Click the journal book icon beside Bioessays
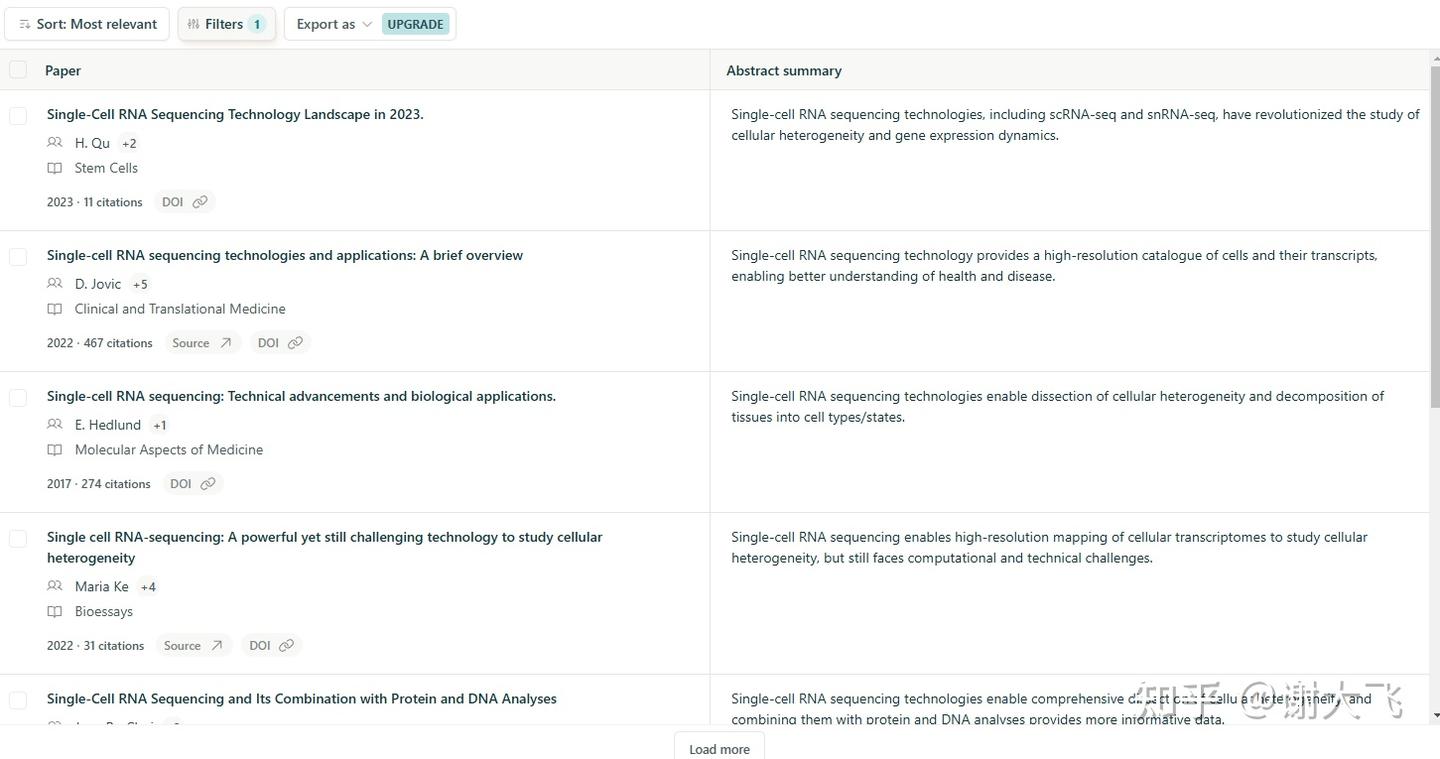The width and height of the screenshot is (1440, 759). (55, 612)
